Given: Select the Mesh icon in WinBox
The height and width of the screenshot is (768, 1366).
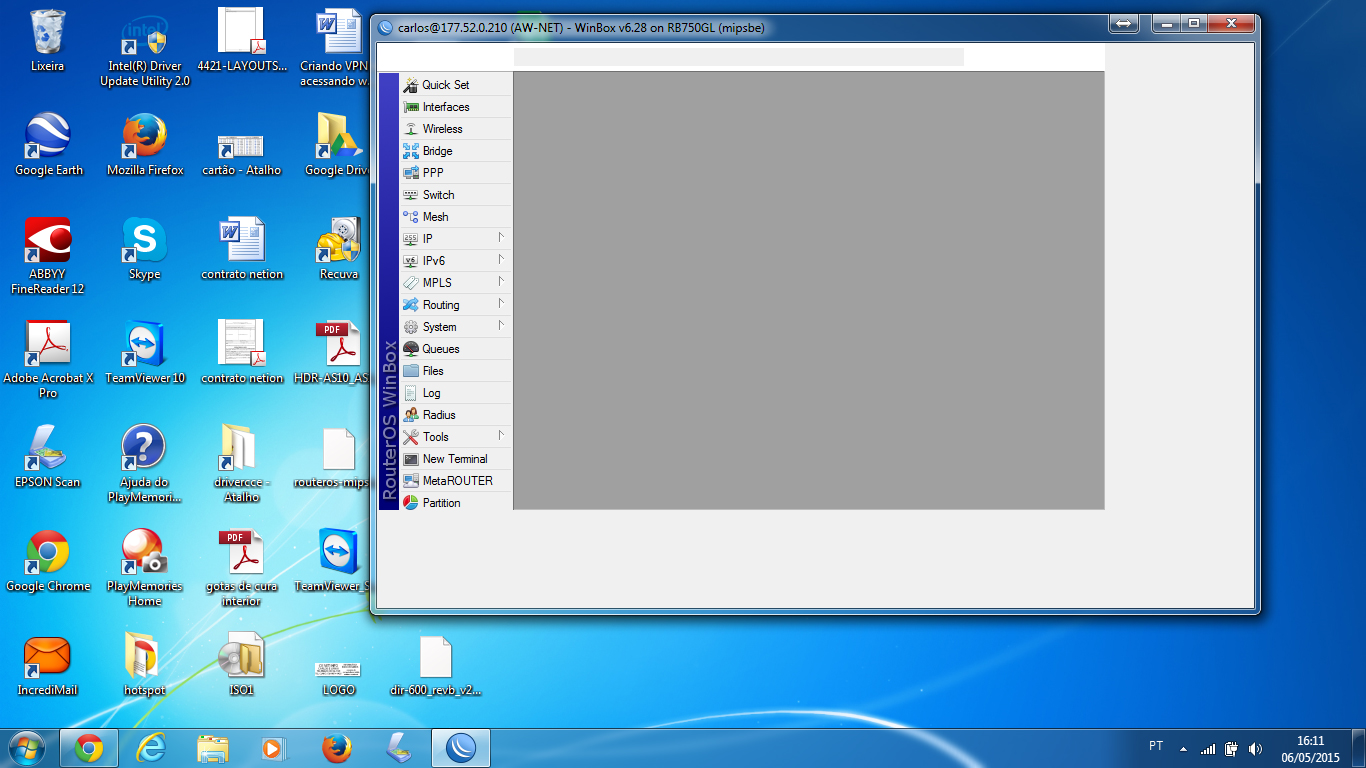Looking at the screenshot, I should pos(411,217).
